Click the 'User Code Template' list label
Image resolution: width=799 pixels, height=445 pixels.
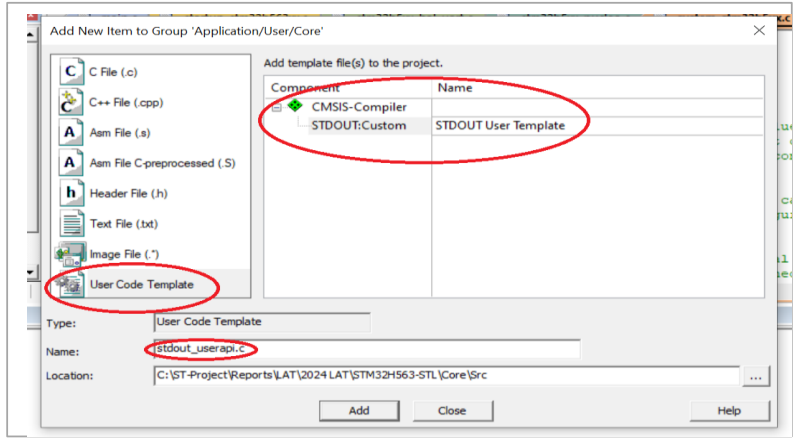tap(142, 284)
